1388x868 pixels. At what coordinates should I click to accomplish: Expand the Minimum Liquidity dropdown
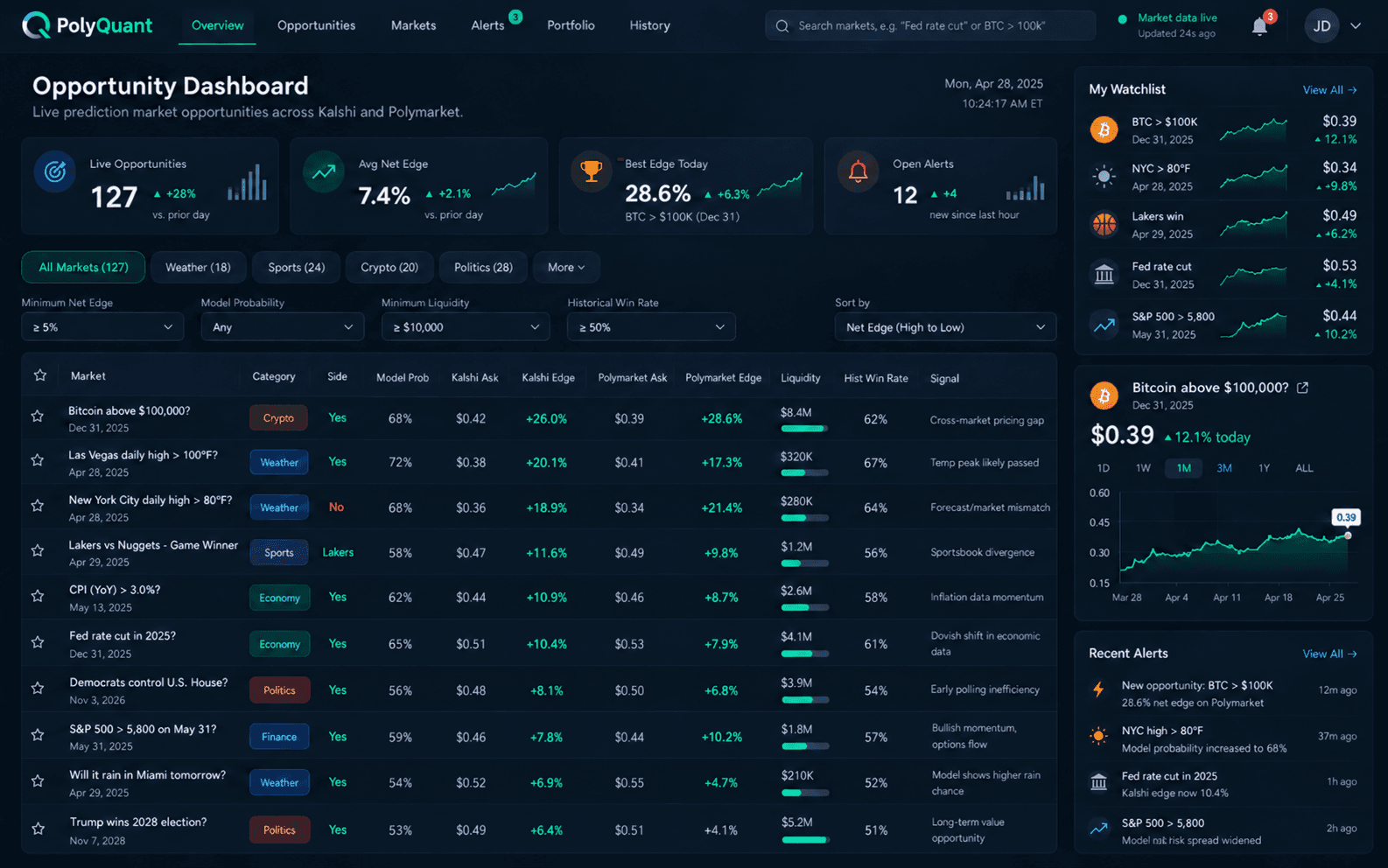point(466,327)
